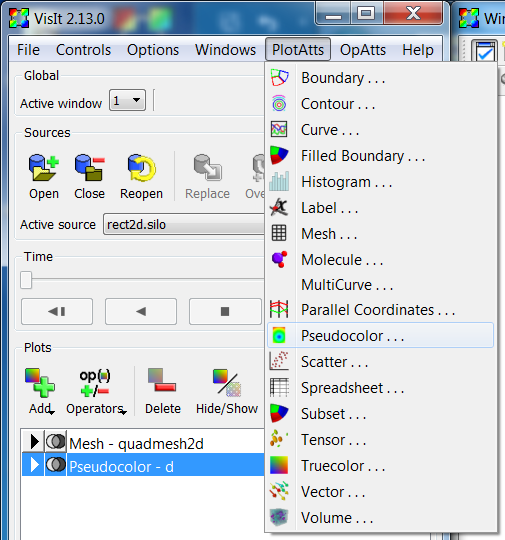This screenshot has width=505, height=540.
Task: Click the Volume plot cube icon
Action: [x=279, y=517]
